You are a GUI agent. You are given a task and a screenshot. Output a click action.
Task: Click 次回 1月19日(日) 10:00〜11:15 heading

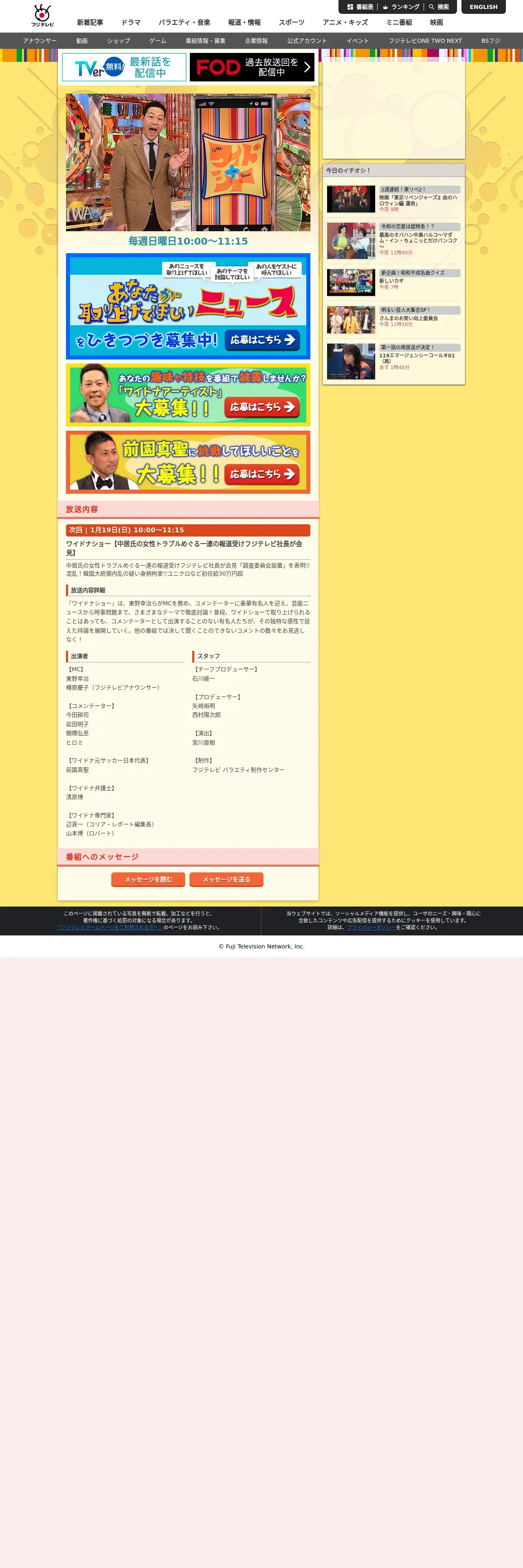point(188,530)
